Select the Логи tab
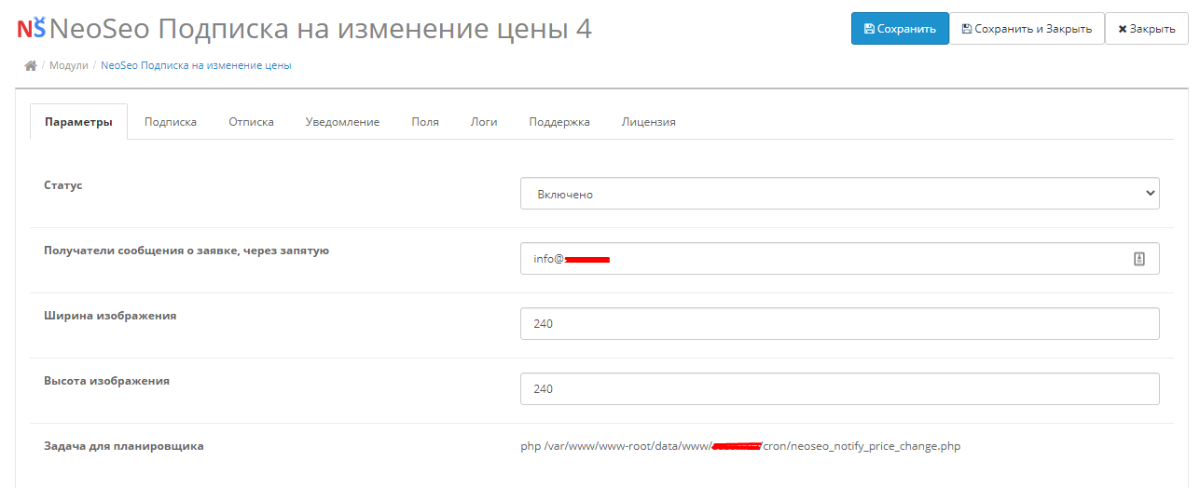1200x488 pixels. [x=484, y=122]
